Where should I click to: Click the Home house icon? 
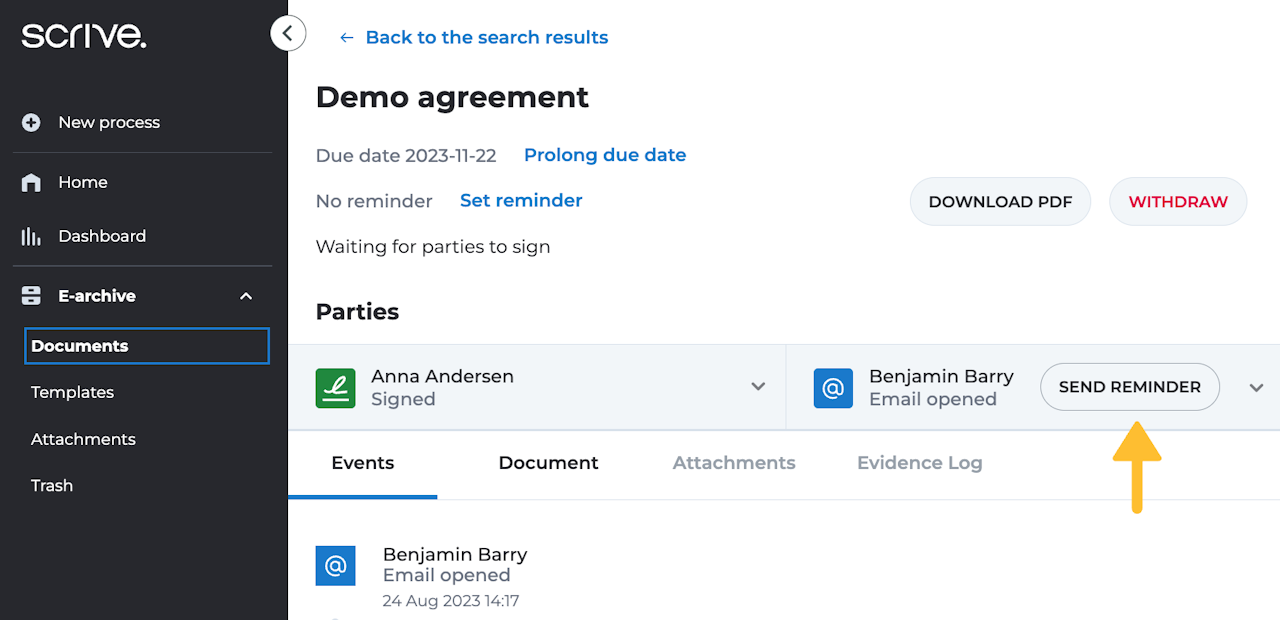[31, 182]
